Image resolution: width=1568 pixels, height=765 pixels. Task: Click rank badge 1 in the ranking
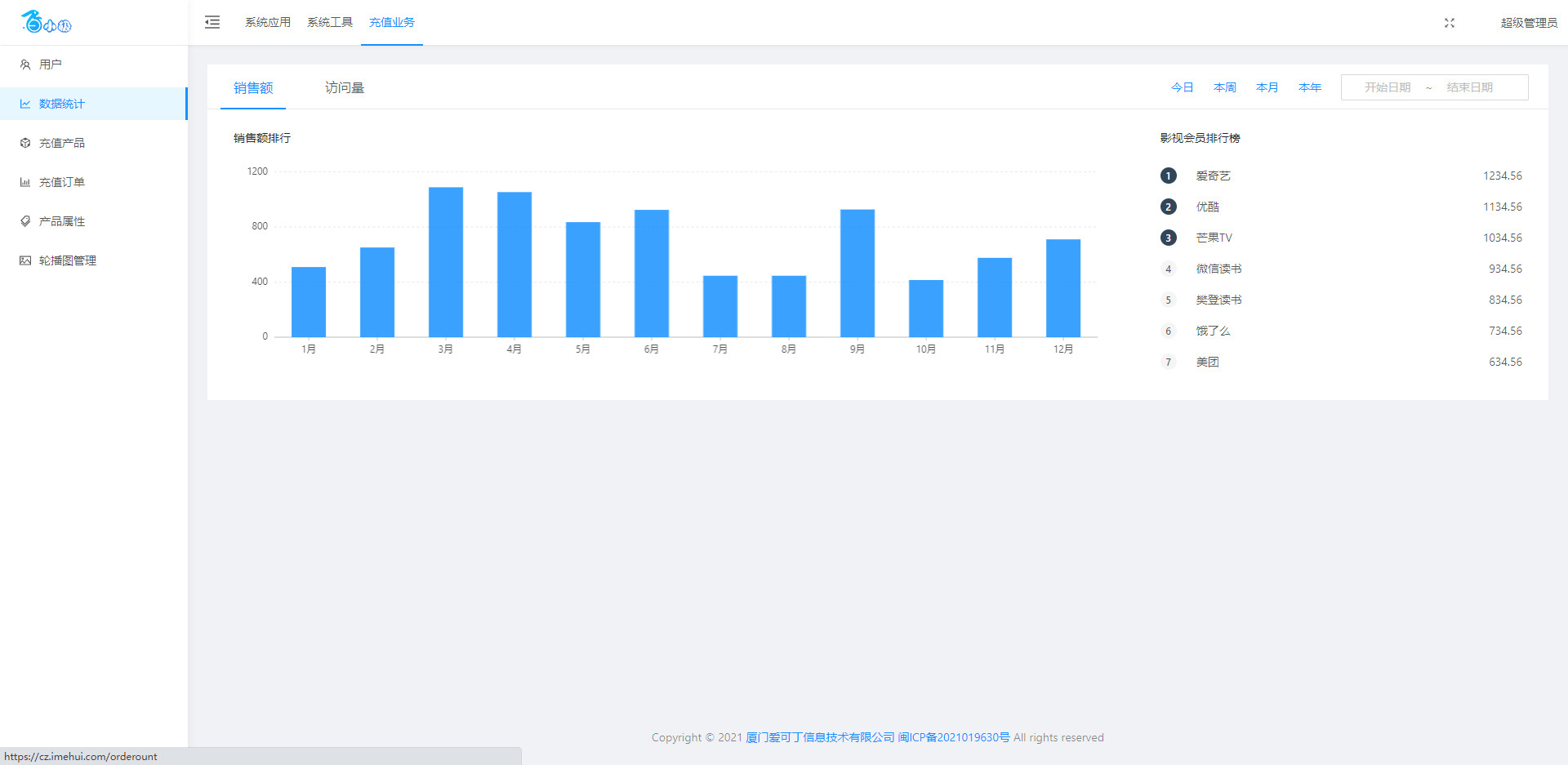[1169, 176]
